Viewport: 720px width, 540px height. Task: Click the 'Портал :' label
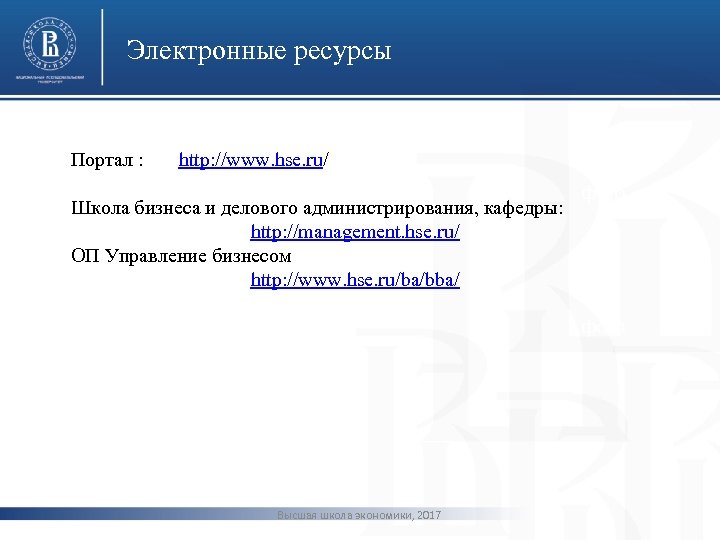(x=107, y=160)
